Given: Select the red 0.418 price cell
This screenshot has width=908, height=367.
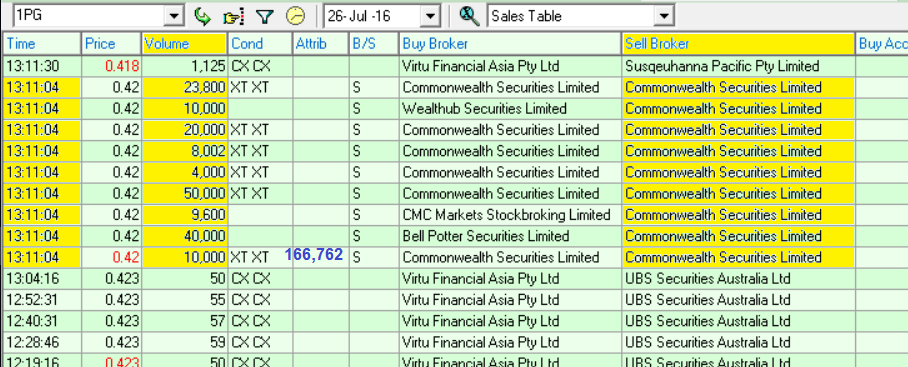Looking at the screenshot, I should (x=111, y=66).
